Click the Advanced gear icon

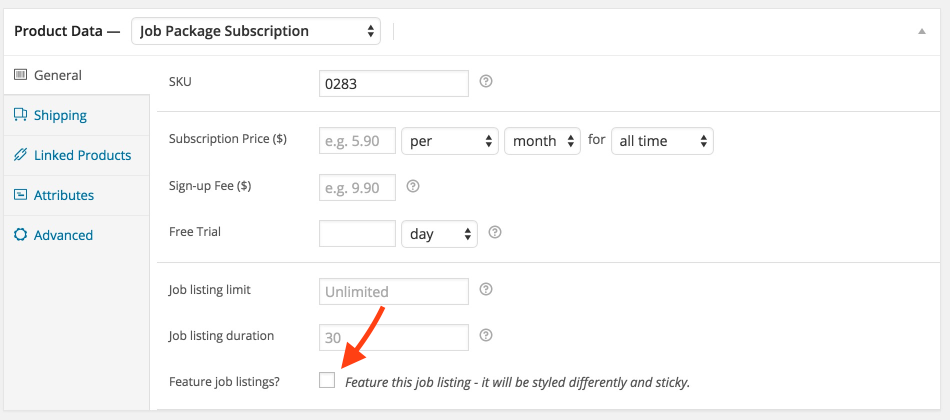click(21, 235)
